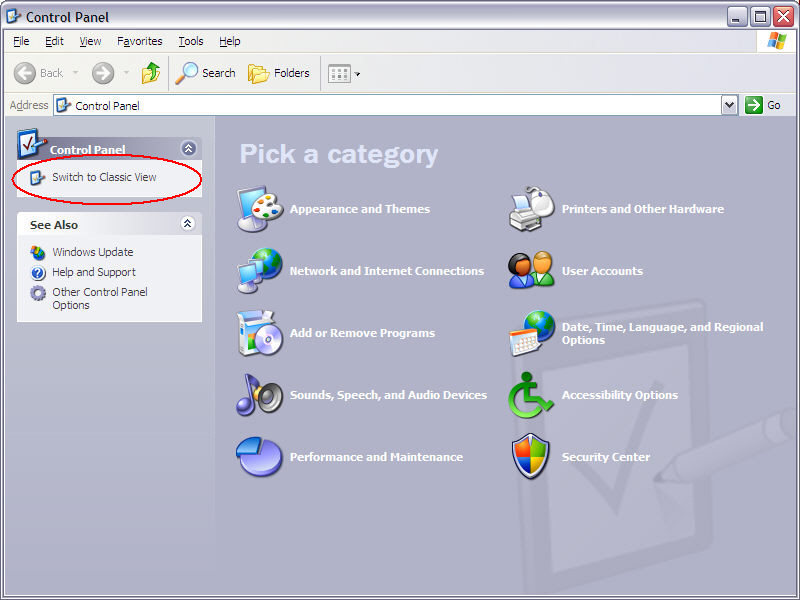Open the Windows Update link

(93, 252)
